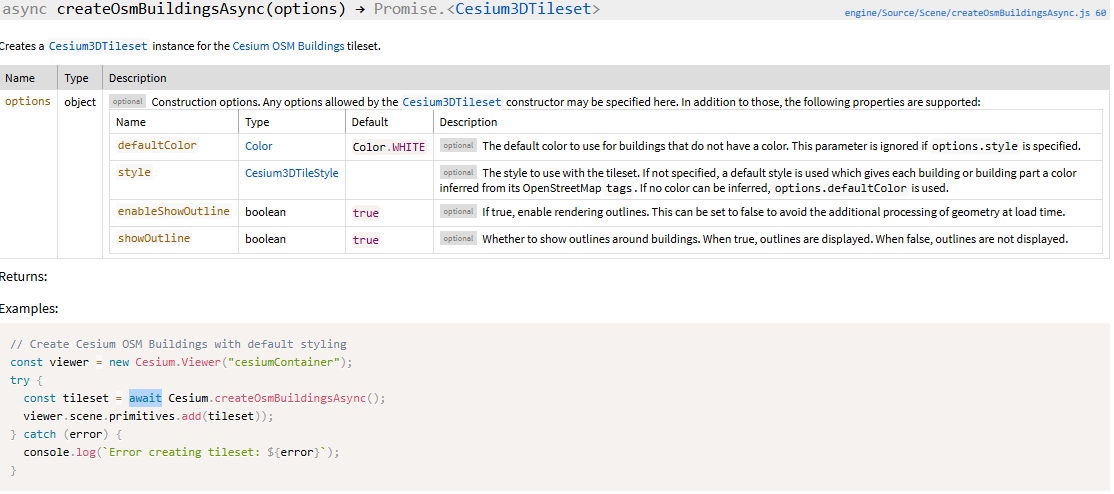Screen dimensions: 1114x494
Task: Click the style property name
Action: [134, 173]
